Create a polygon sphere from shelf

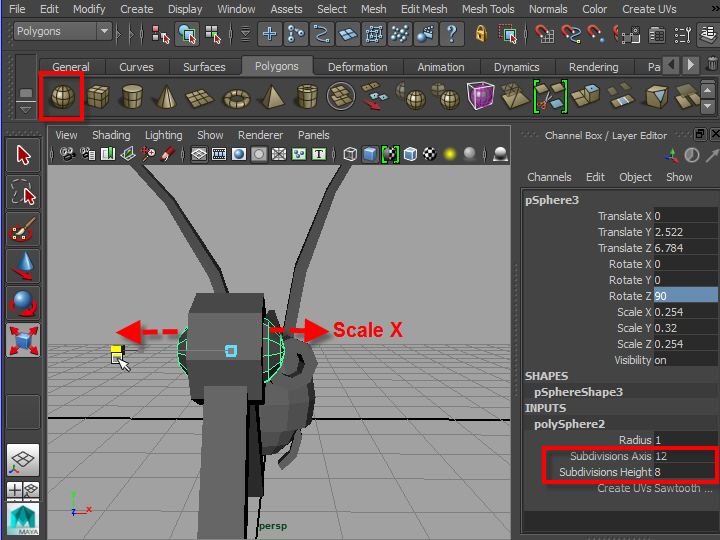click(x=62, y=97)
